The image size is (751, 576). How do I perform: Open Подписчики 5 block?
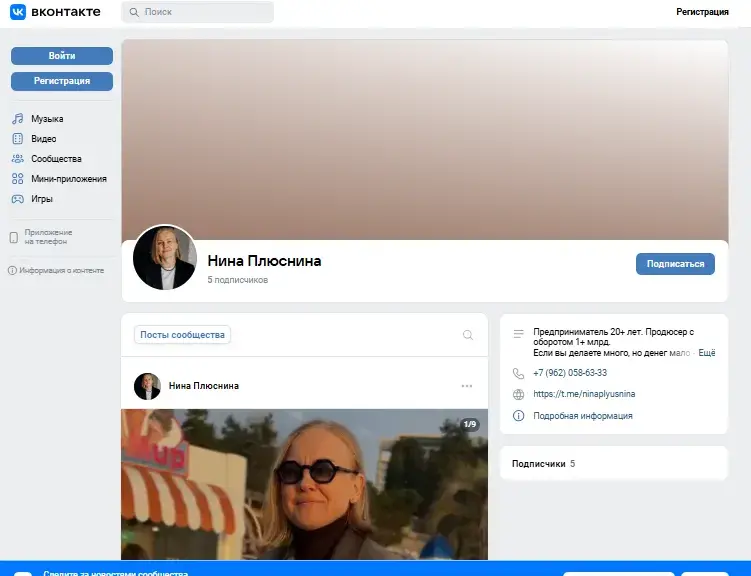point(614,463)
